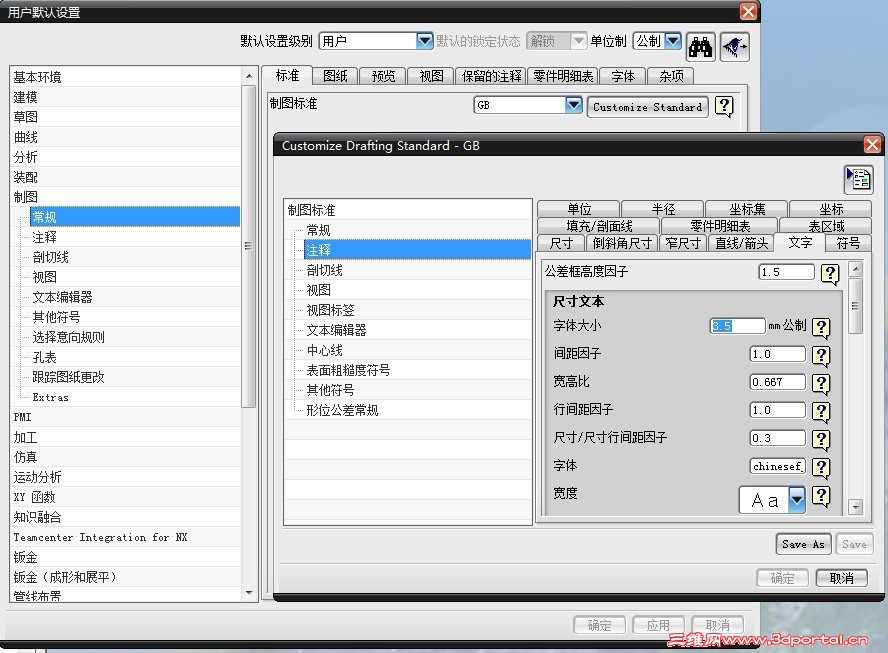This screenshot has height=653, width=888.
Task: Select 表面粗糙度符号 tree item
Action: pyautogui.click(x=348, y=370)
